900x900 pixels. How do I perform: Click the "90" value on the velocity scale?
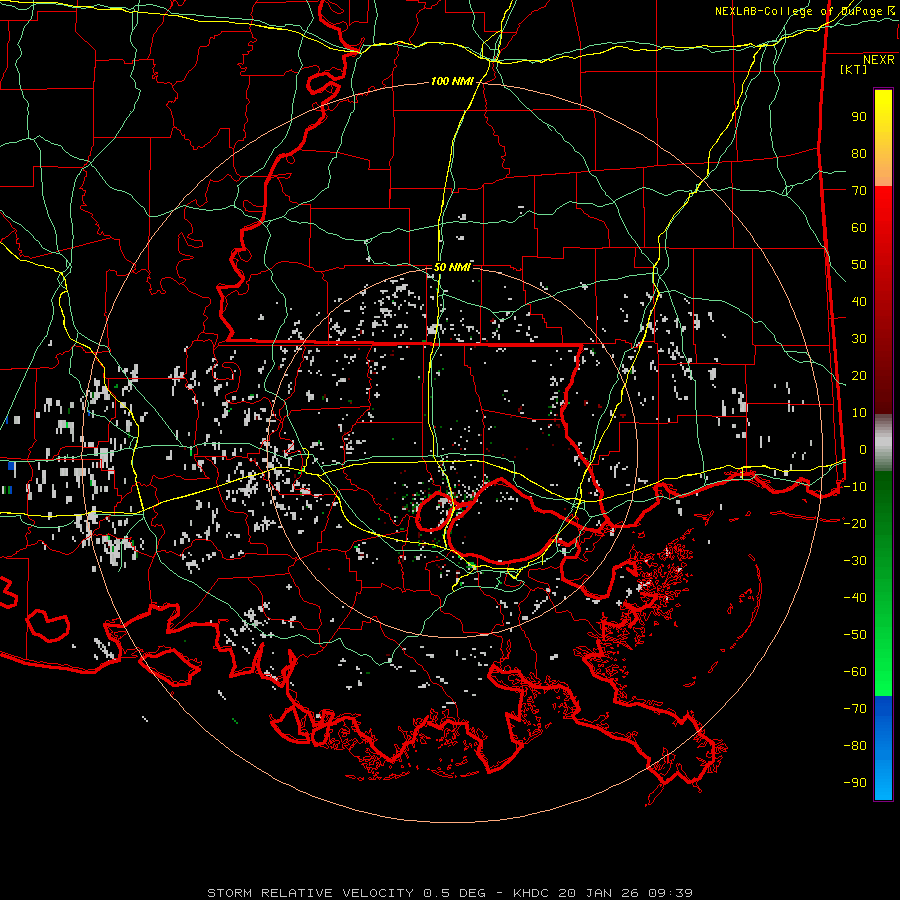click(859, 117)
